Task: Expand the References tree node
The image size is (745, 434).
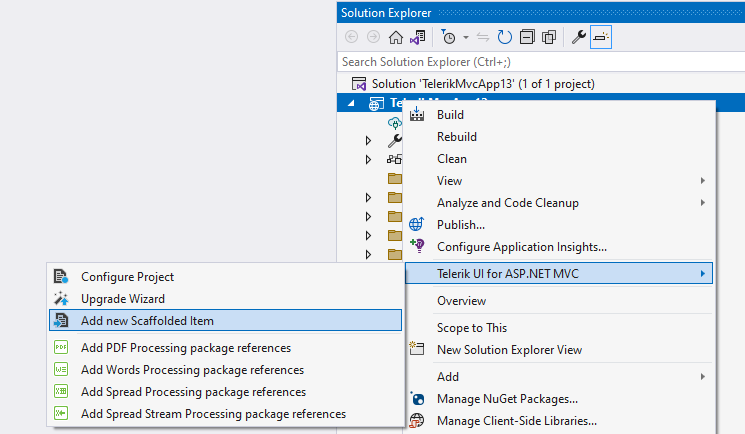Action: coord(368,159)
